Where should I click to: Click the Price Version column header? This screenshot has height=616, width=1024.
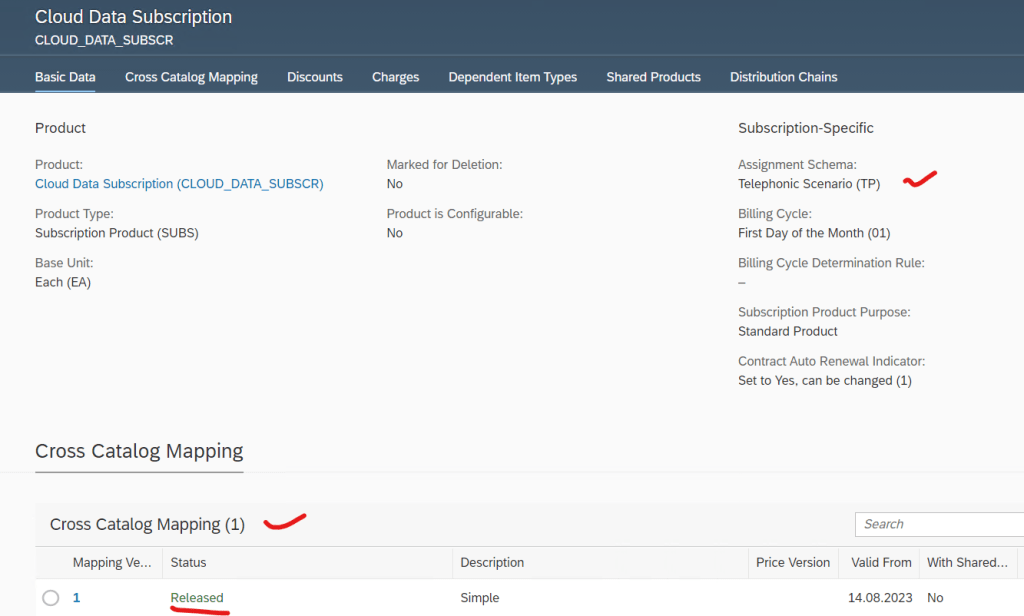point(792,563)
